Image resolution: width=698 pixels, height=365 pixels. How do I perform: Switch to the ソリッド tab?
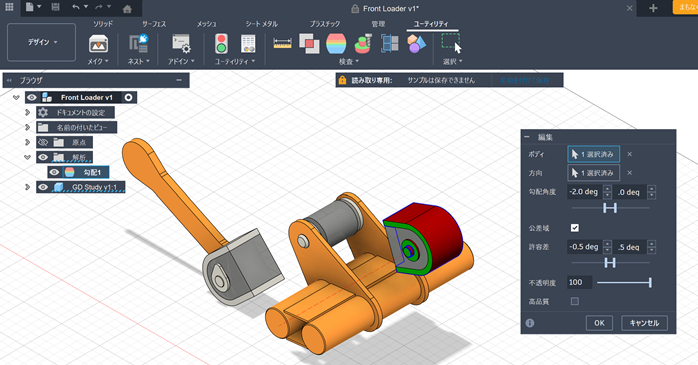(x=103, y=24)
